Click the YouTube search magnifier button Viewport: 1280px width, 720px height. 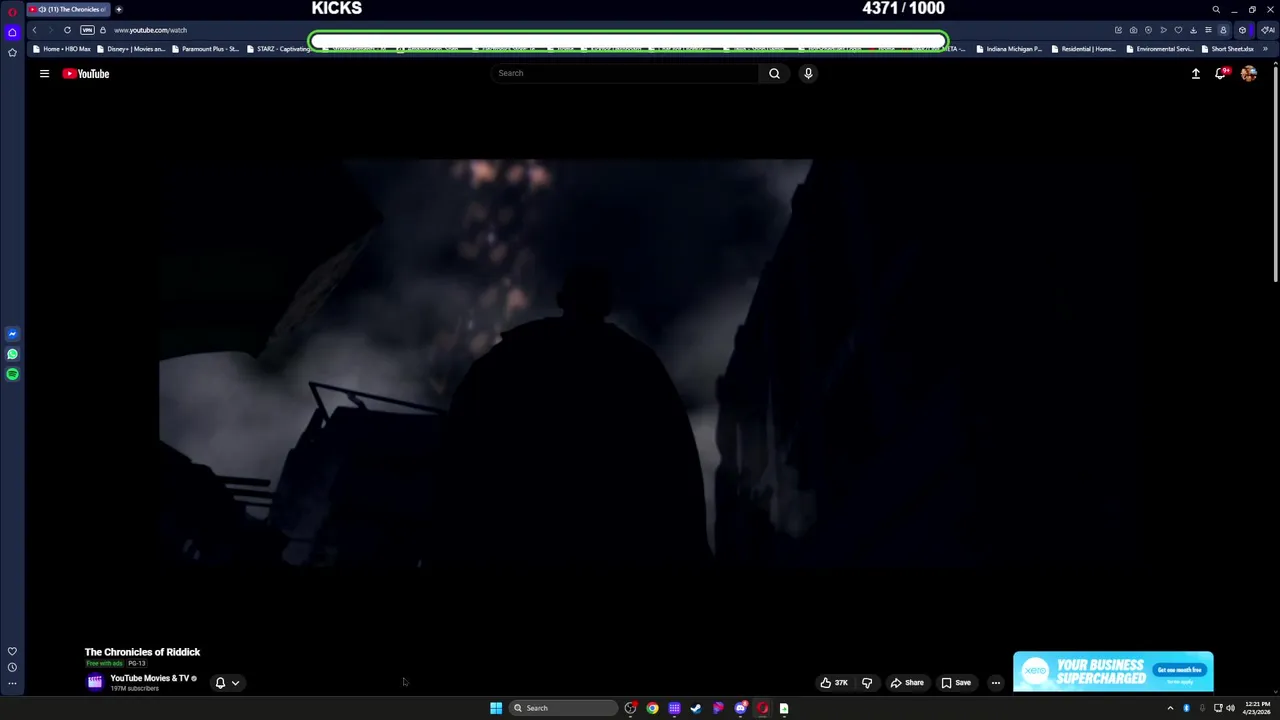tap(774, 73)
